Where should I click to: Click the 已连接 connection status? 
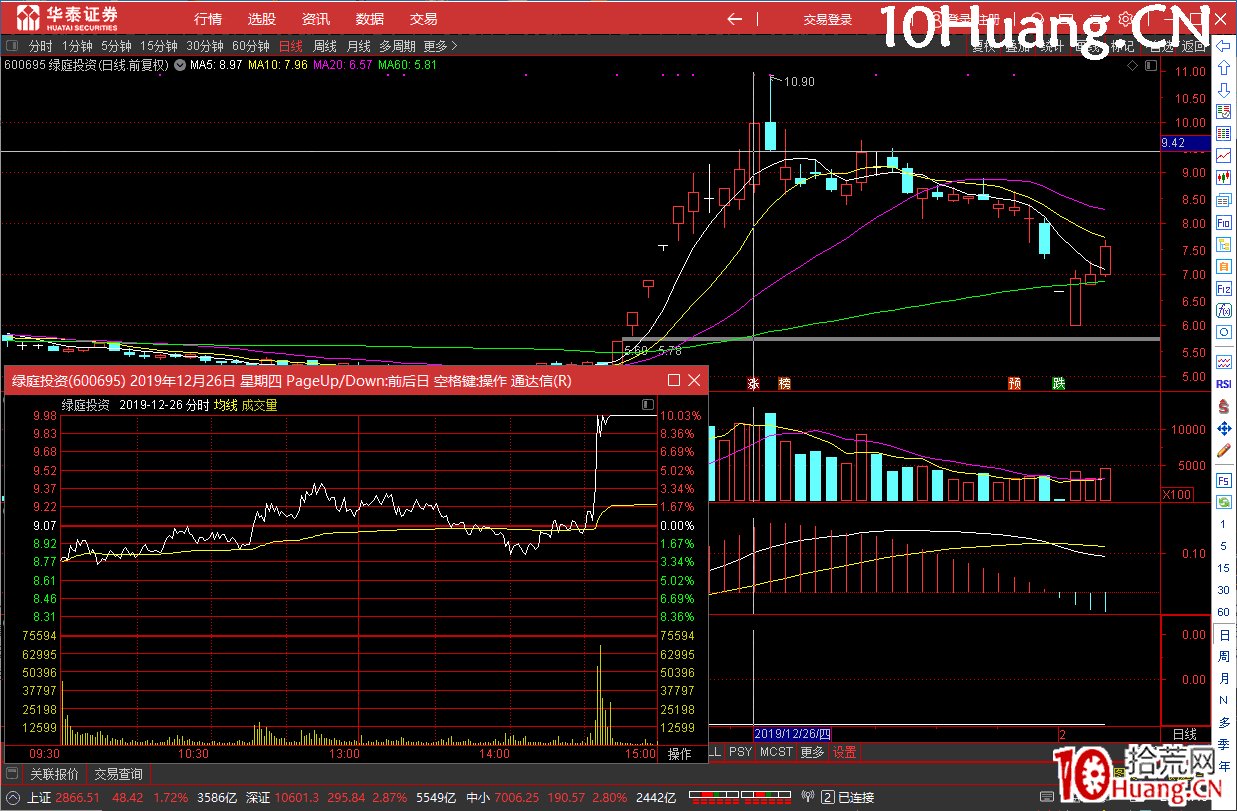click(856, 798)
